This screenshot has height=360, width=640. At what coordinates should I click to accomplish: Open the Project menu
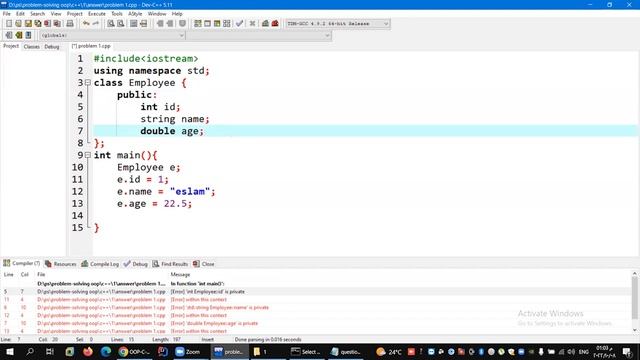tap(75, 13)
